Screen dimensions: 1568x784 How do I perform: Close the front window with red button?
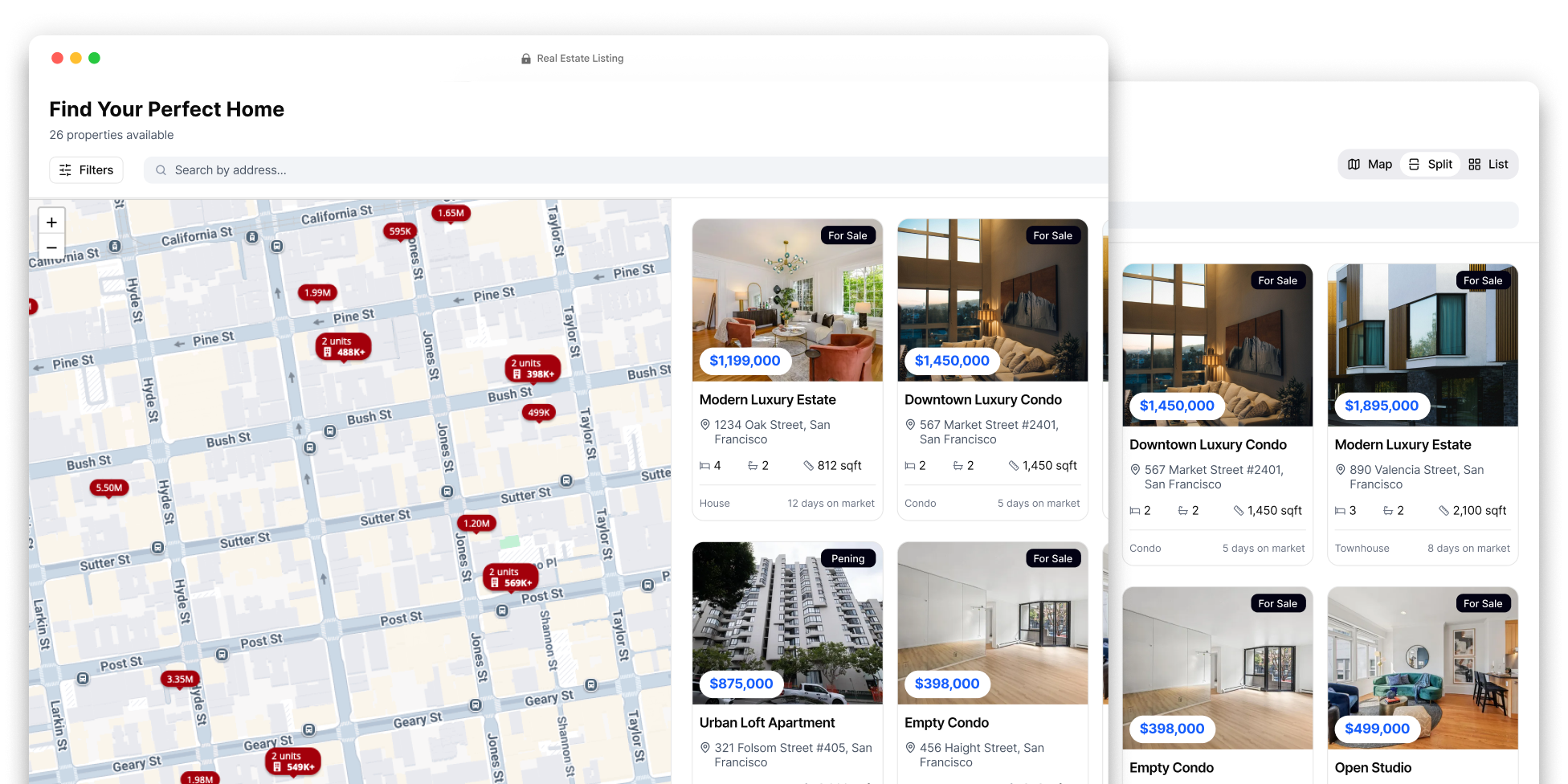pyautogui.click(x=57, y=58)
